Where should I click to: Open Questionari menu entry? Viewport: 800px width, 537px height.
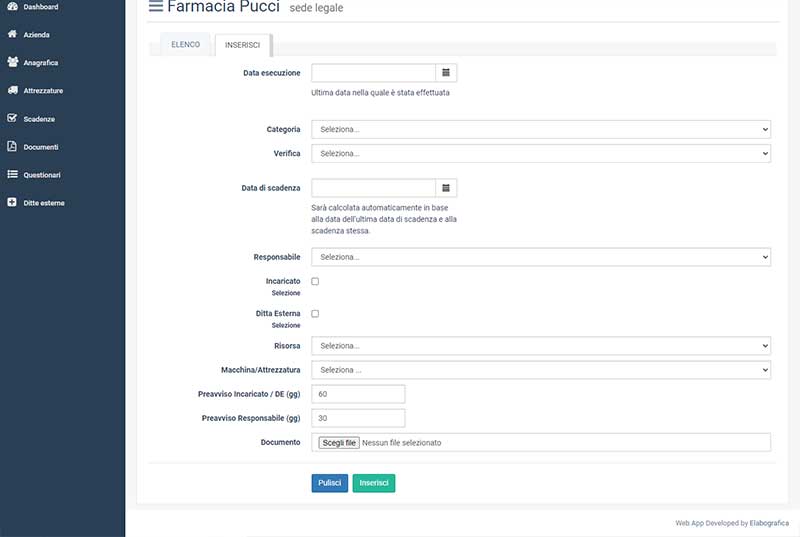42,175
